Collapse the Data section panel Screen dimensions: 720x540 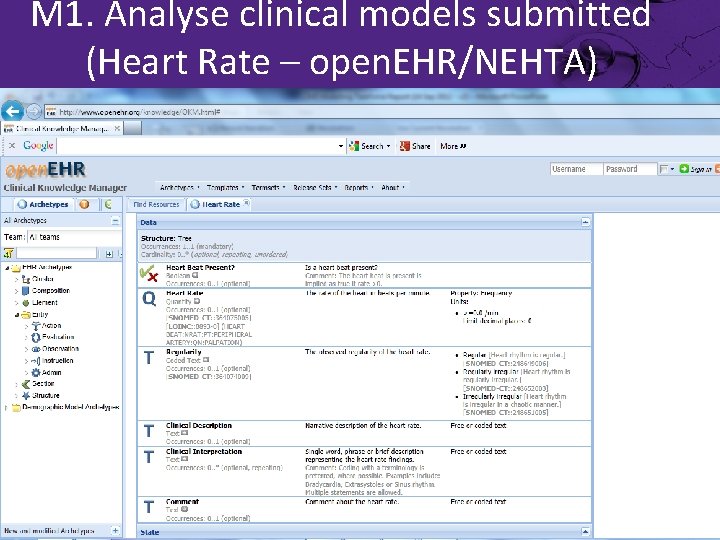coord(585,222)
